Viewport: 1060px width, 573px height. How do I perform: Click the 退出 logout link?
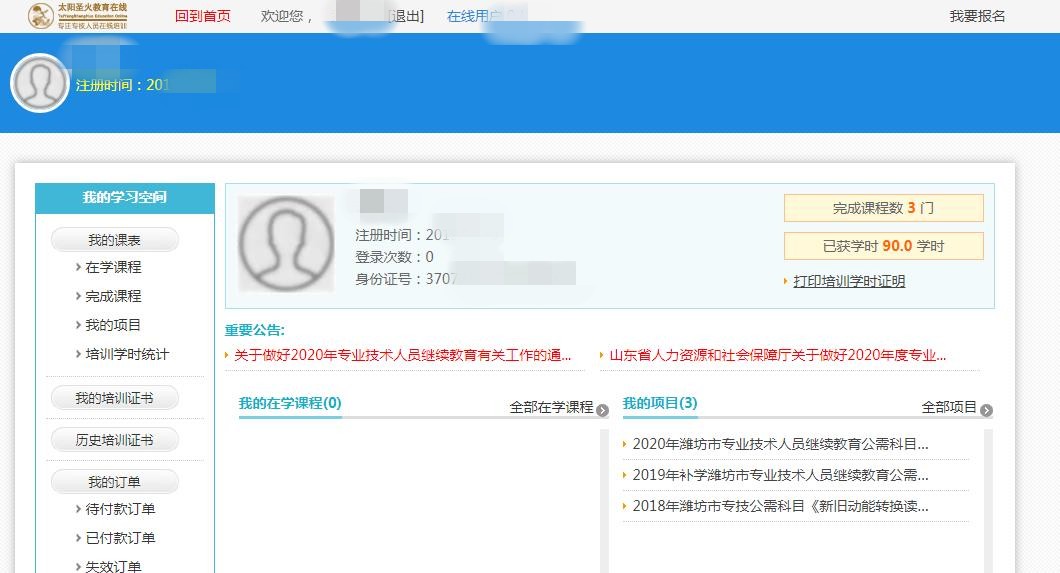(405, 16)
